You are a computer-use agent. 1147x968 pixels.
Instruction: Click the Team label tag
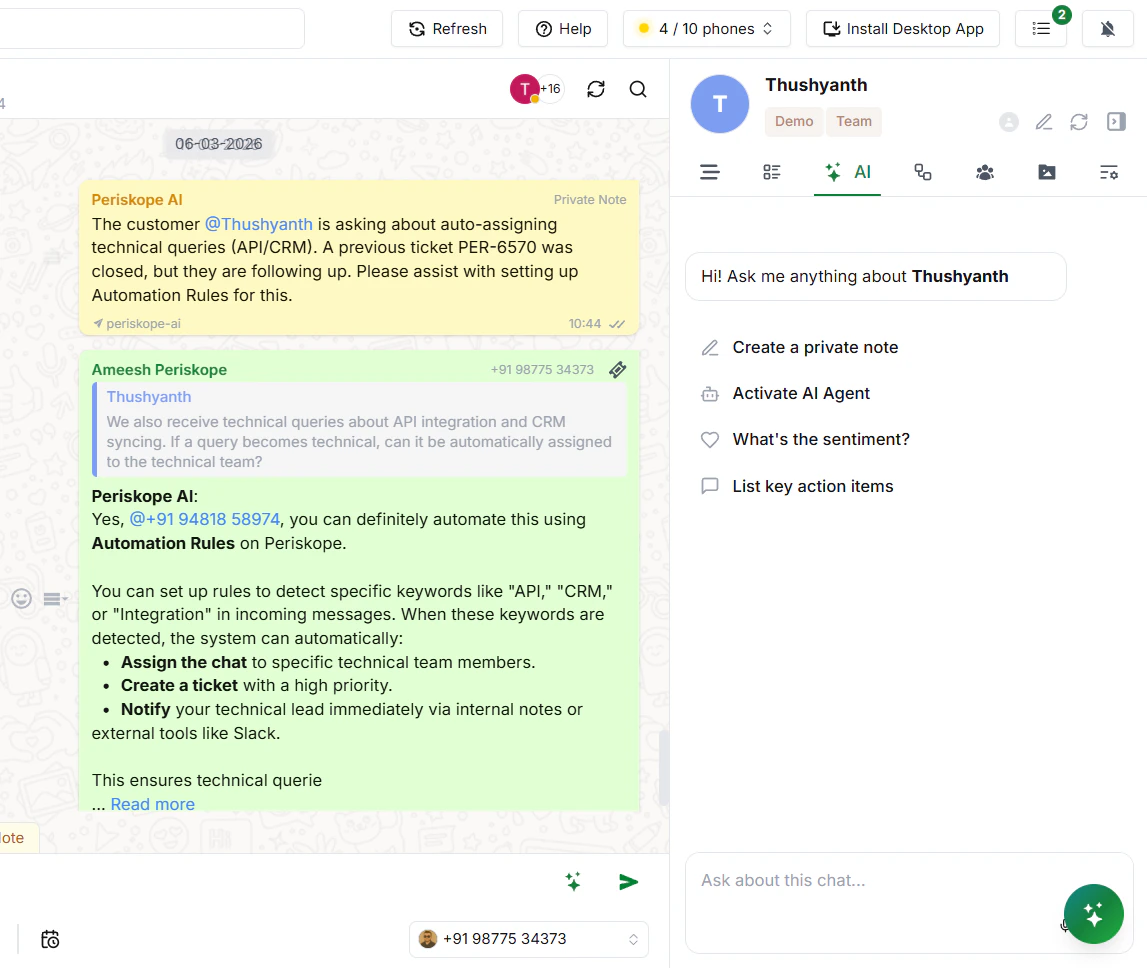tap(854, 121)
